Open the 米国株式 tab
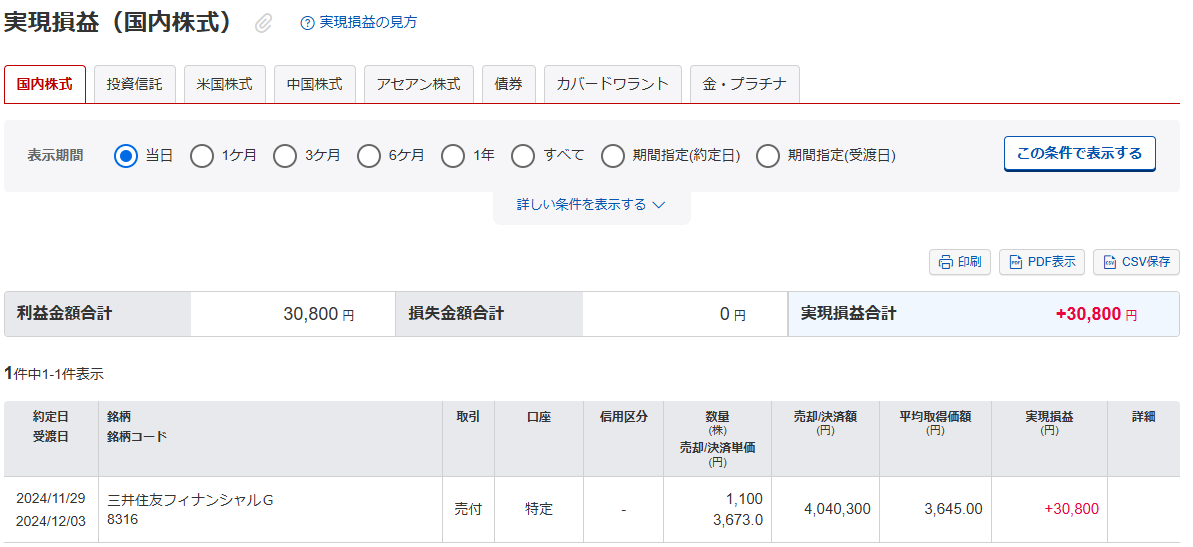This screenshot has height=547, width=1193. click(225, 84)
